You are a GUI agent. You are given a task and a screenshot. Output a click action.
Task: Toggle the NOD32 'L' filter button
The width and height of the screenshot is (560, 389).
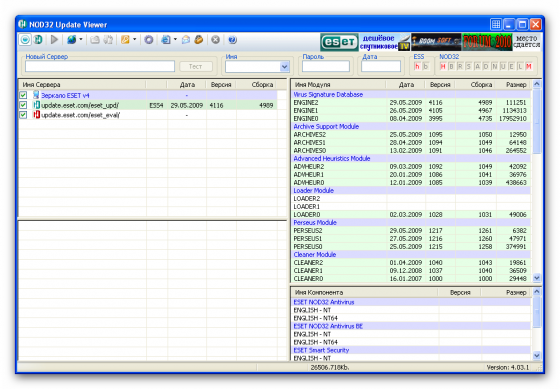pos(520,66)
